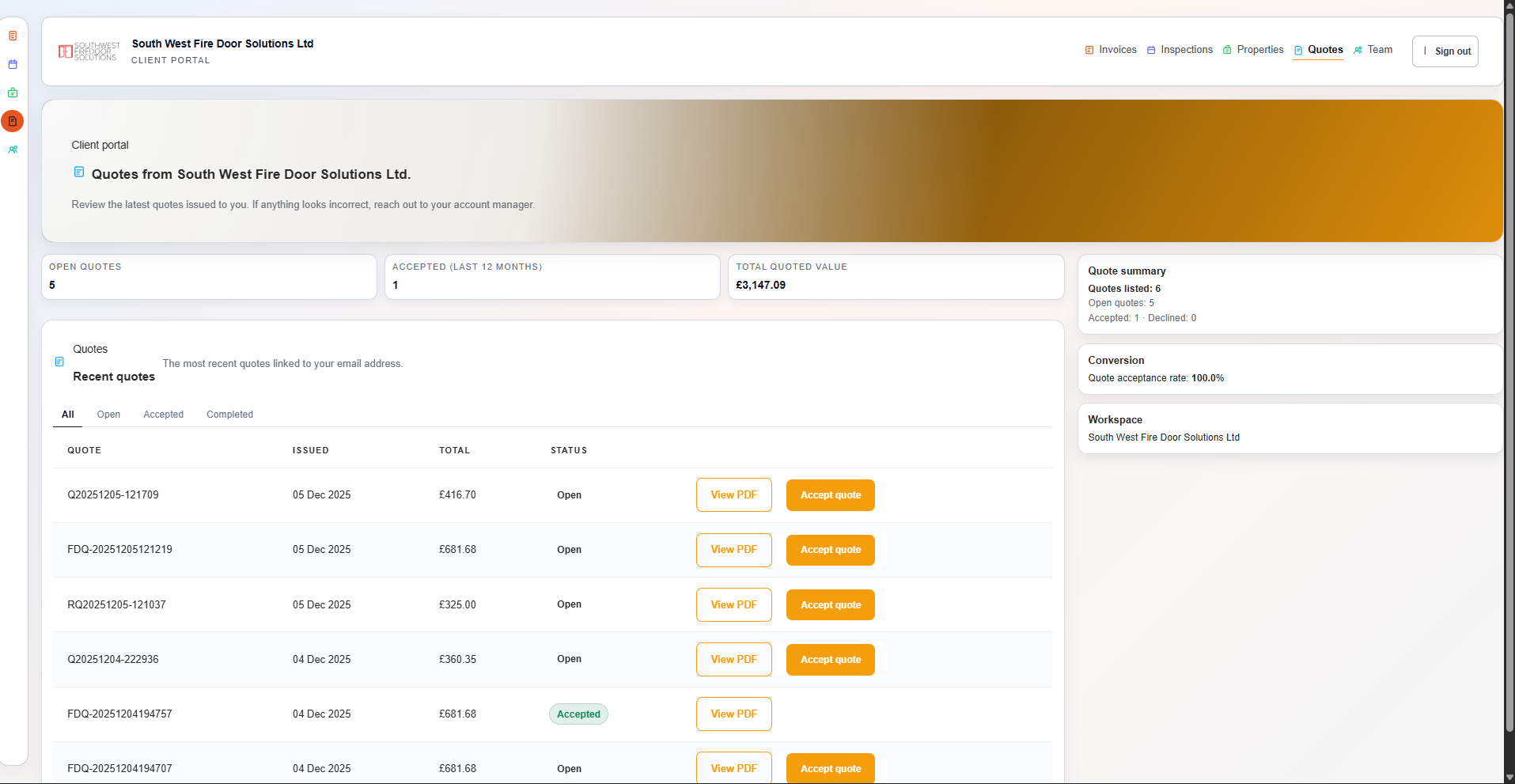Screen dimensions: 1515x784
Task: Open Team using the teal people sidebar icon
Action: click(13, 150)
